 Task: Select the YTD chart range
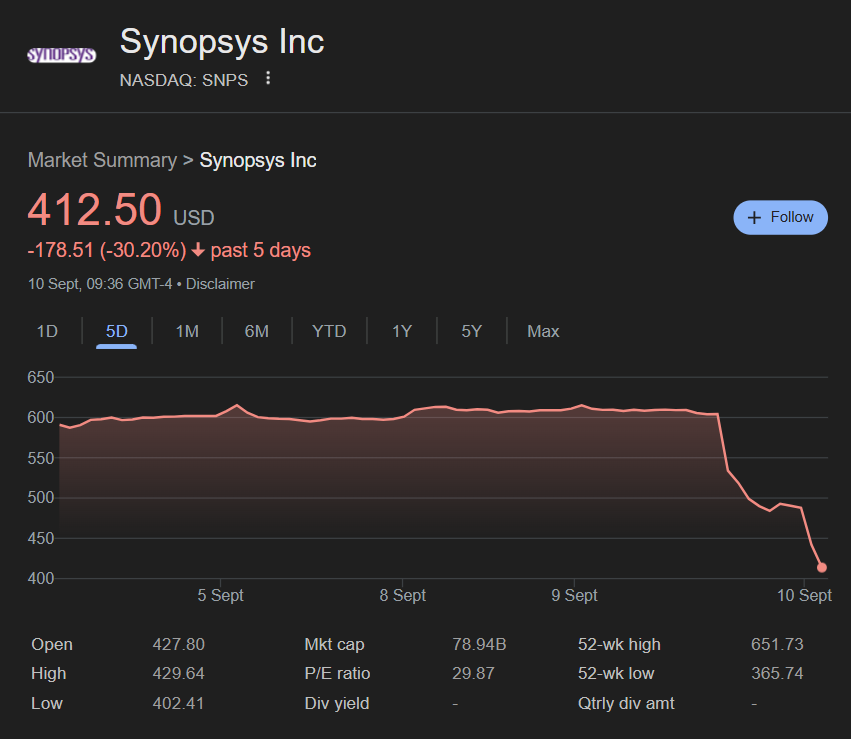329,331
